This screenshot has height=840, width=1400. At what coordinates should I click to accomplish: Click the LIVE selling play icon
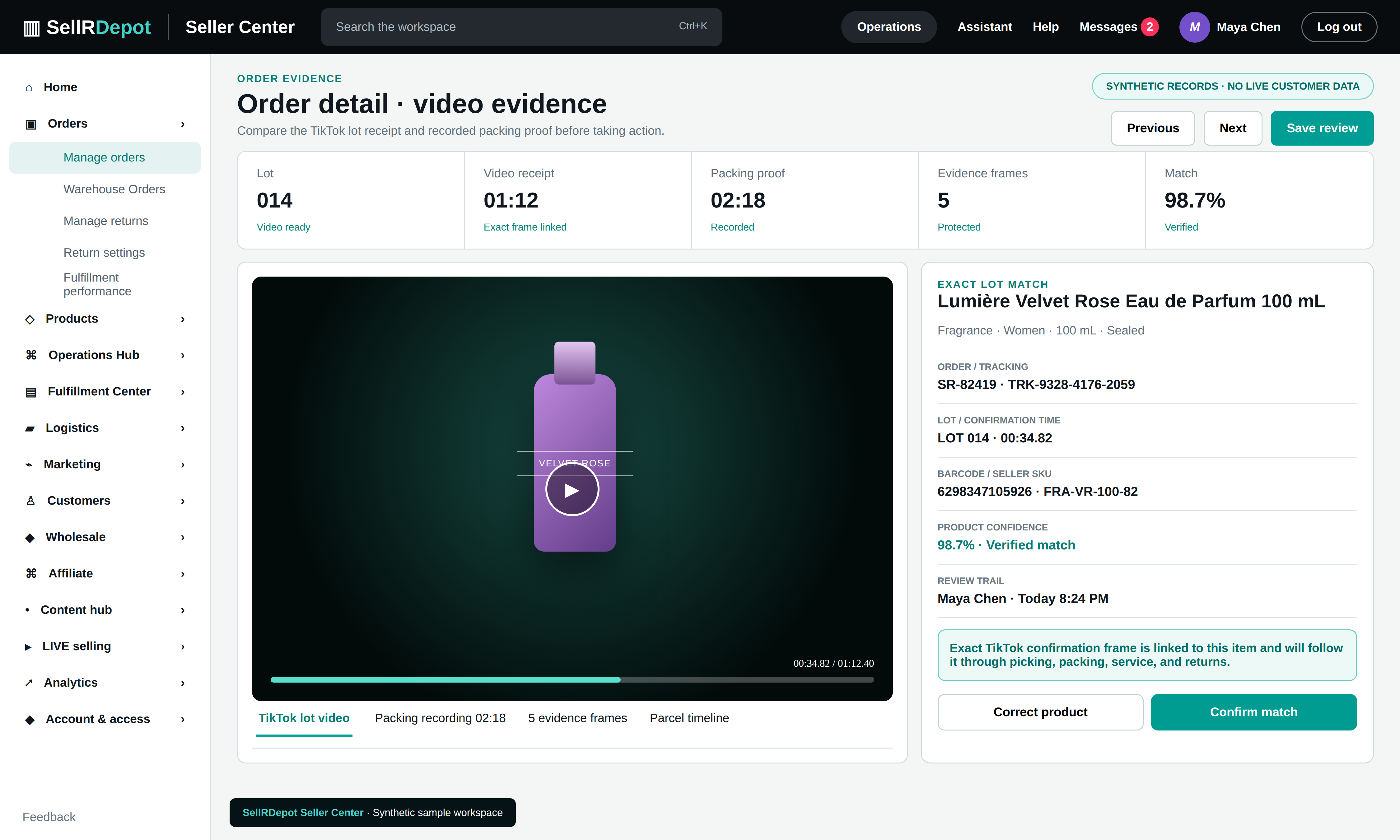(x=28, y=647)
